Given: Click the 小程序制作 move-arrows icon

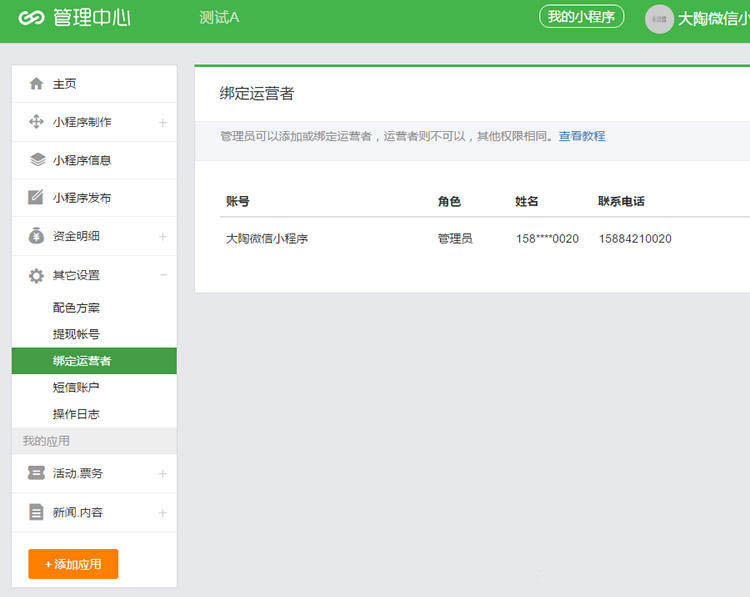Looking at the screenshot, I should tap(36, 122).
